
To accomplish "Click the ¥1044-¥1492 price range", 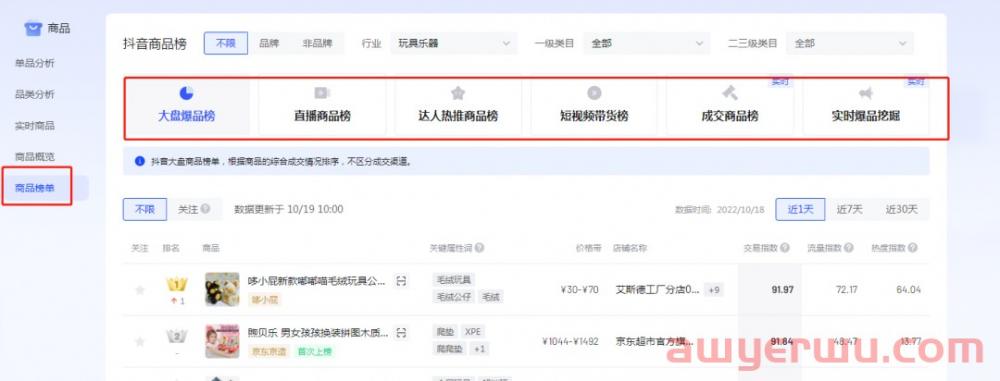I will [x=570, y=341].
